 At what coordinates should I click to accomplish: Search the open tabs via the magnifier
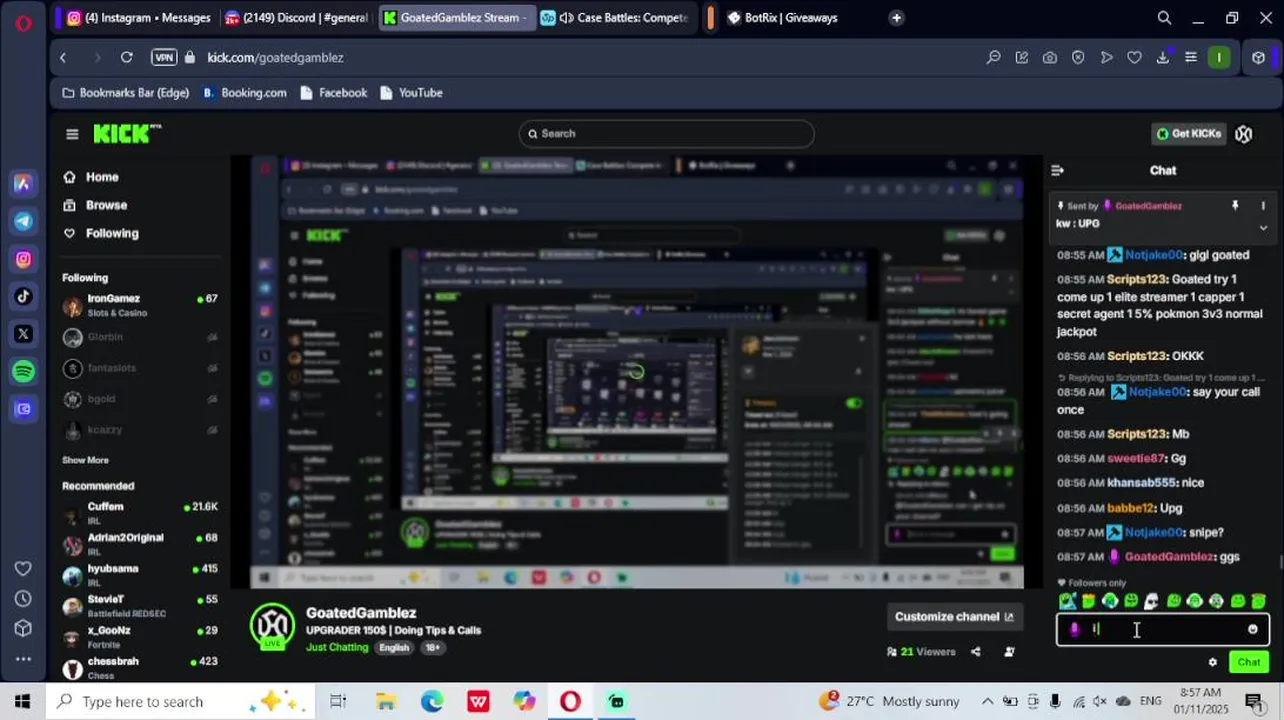(1164, 17)
